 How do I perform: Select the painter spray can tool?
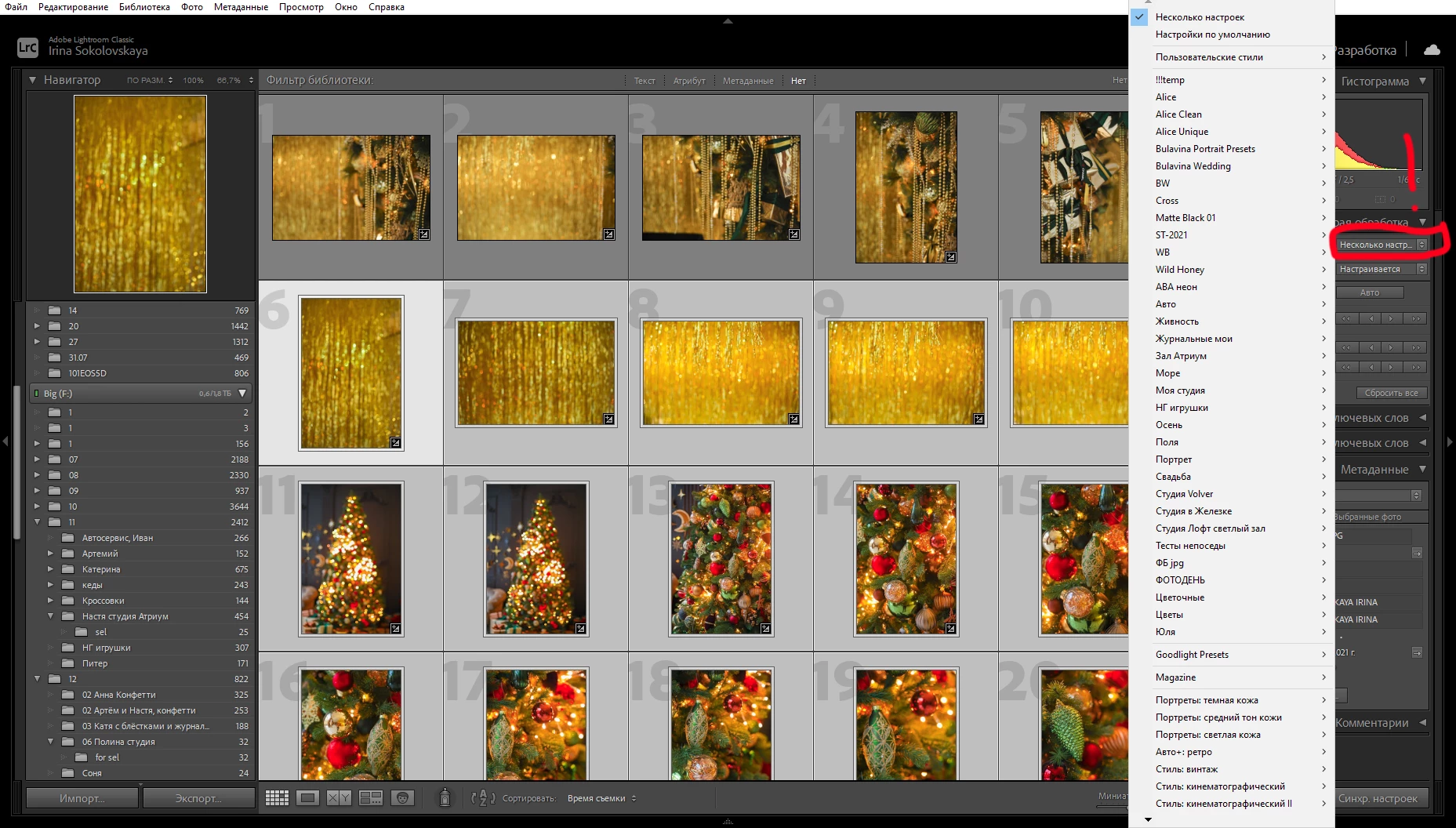445,797
